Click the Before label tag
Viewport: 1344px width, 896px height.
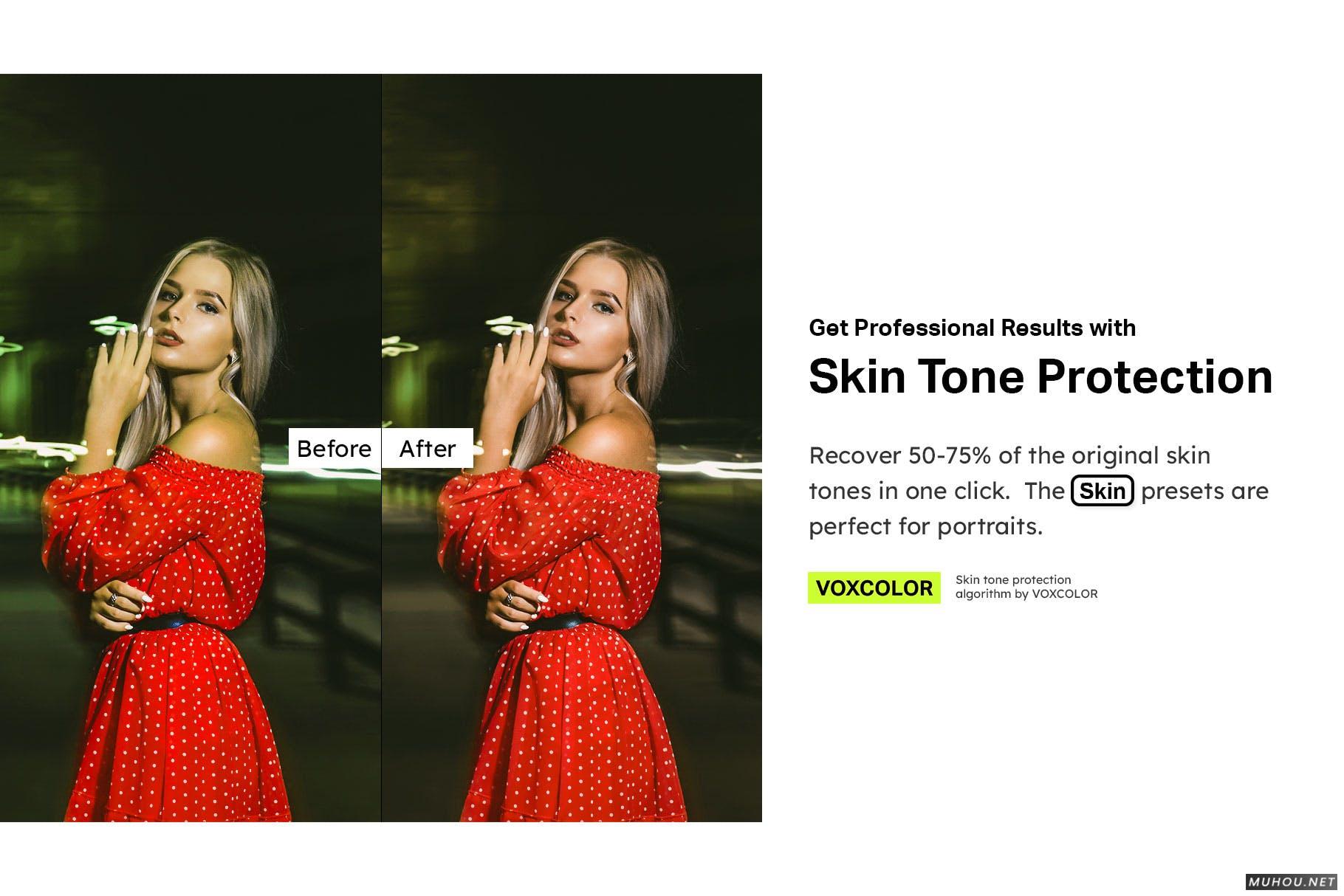click(x=335, y=448)
